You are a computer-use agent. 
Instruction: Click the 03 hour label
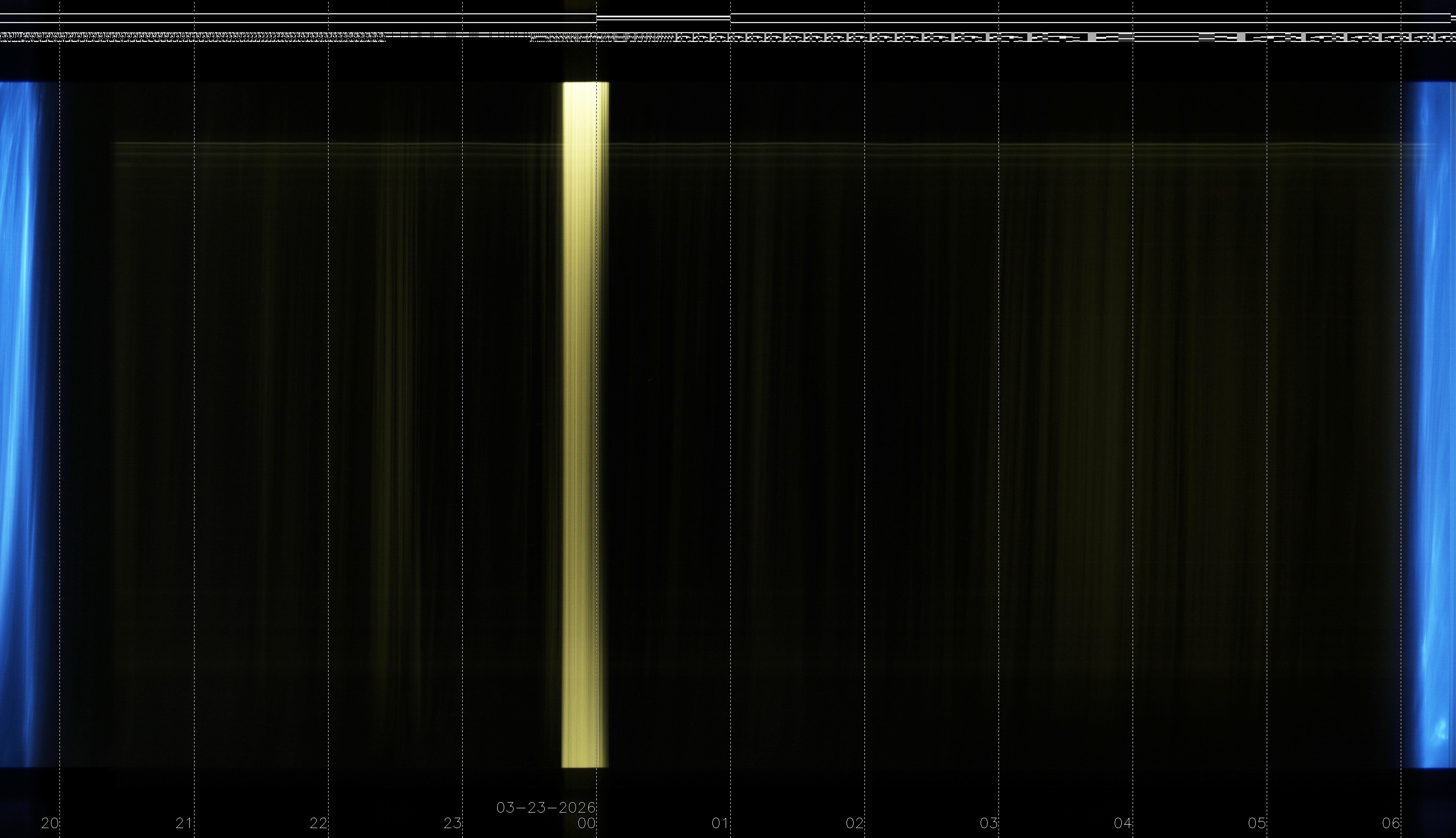point(989,823)
